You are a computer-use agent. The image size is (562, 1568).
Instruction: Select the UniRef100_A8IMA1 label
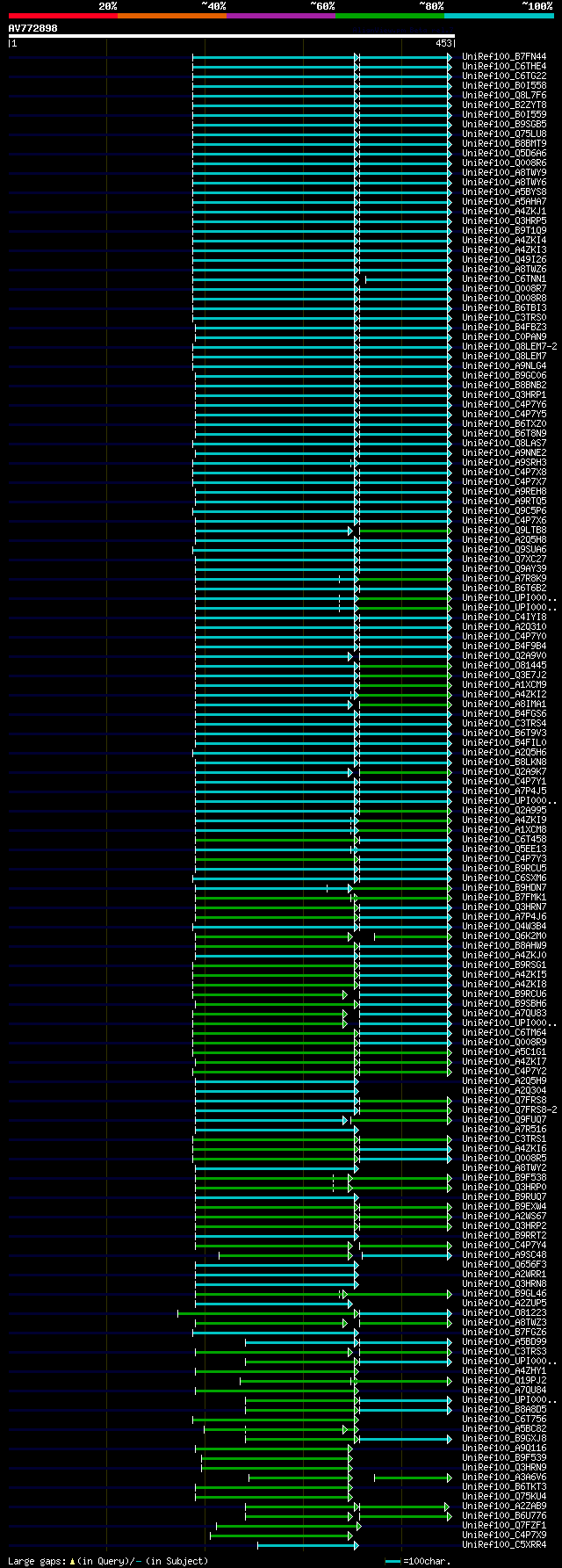click(x=504, y=704)
